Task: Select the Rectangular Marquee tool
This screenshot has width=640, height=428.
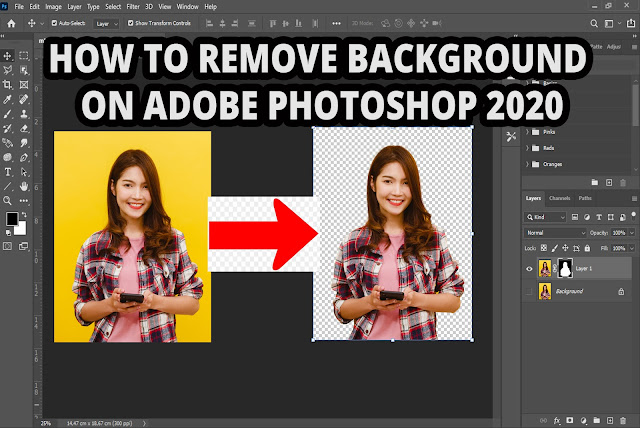Action: coord(24,55)
